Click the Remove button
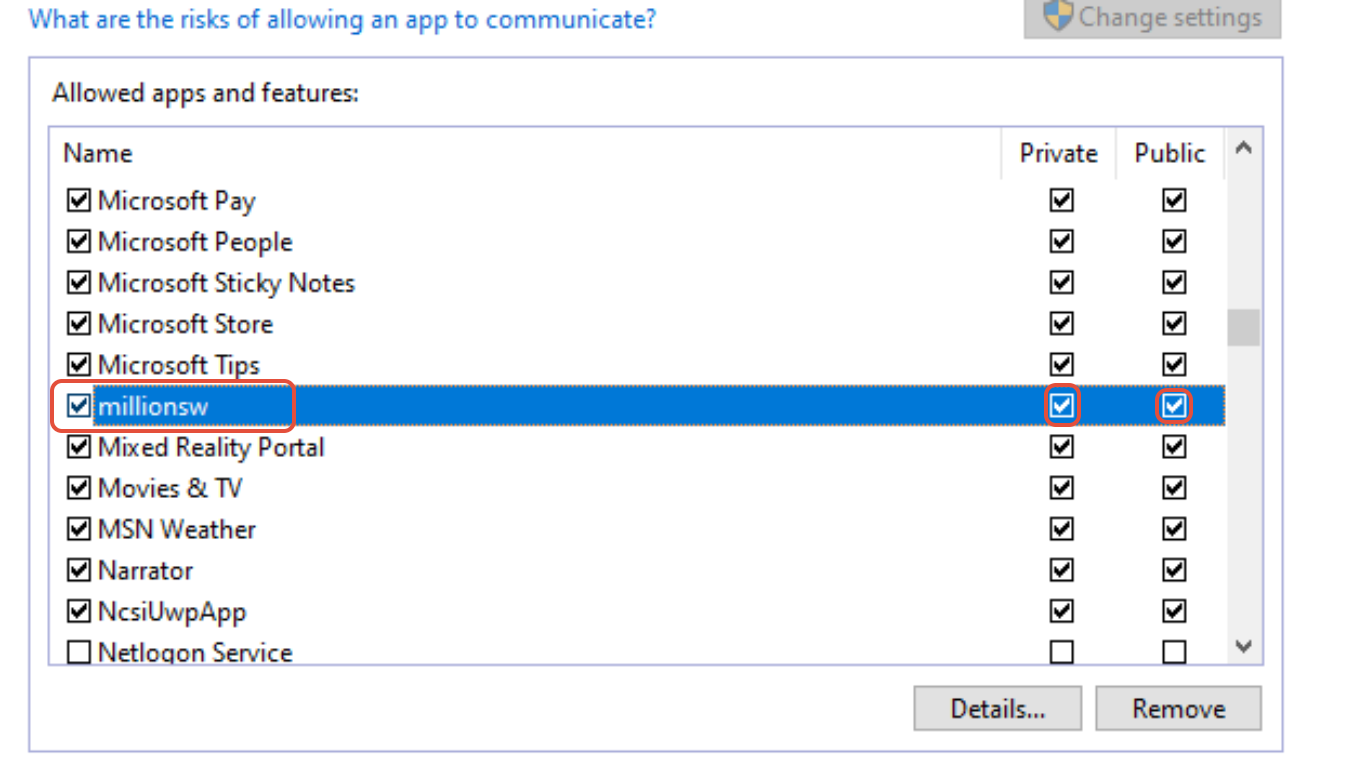1353x772 pixels. 1179,709
